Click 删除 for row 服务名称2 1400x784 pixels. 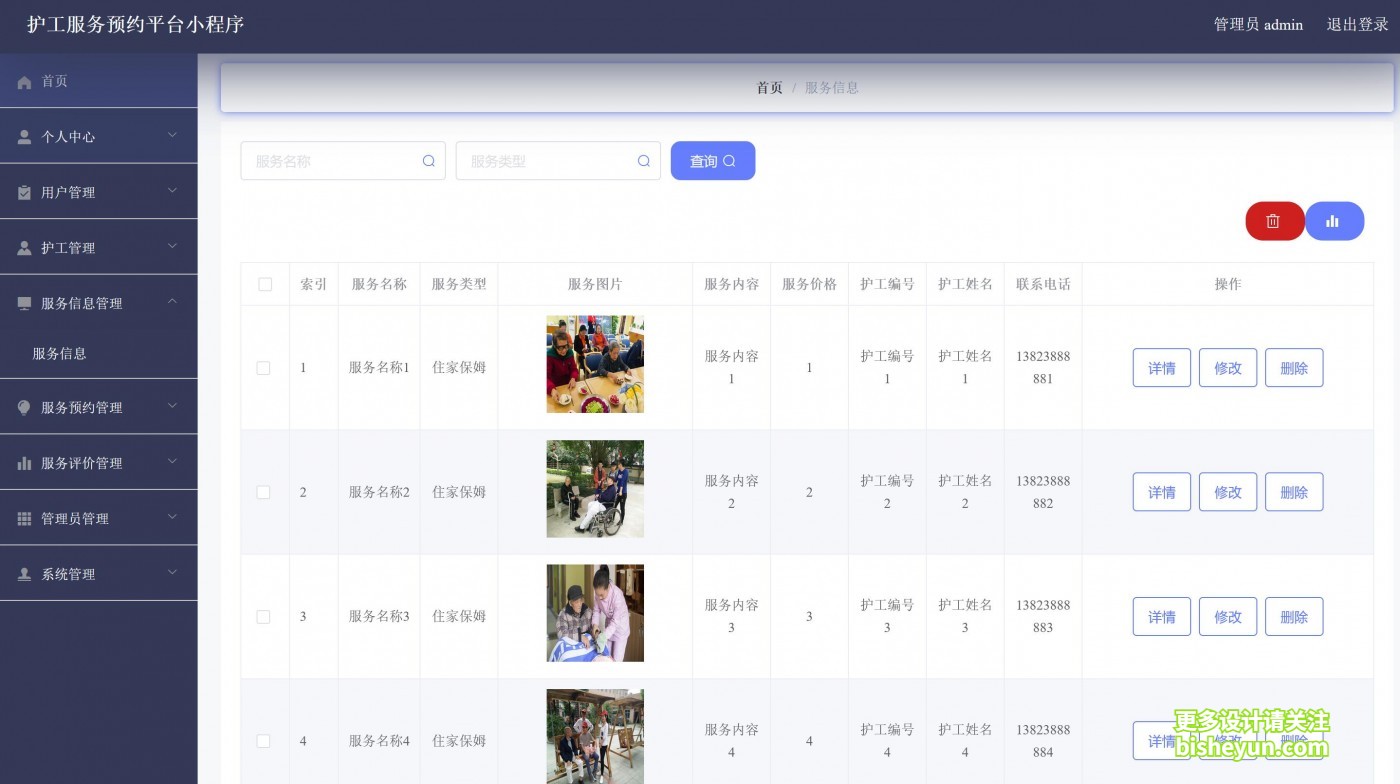click(1294, 492)
